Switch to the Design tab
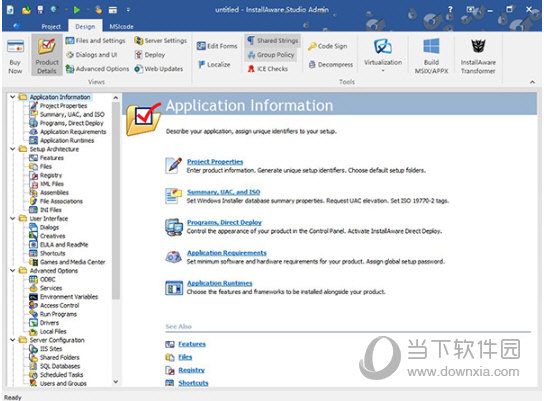Screen dimensions: 544x401 coord(85,26)
